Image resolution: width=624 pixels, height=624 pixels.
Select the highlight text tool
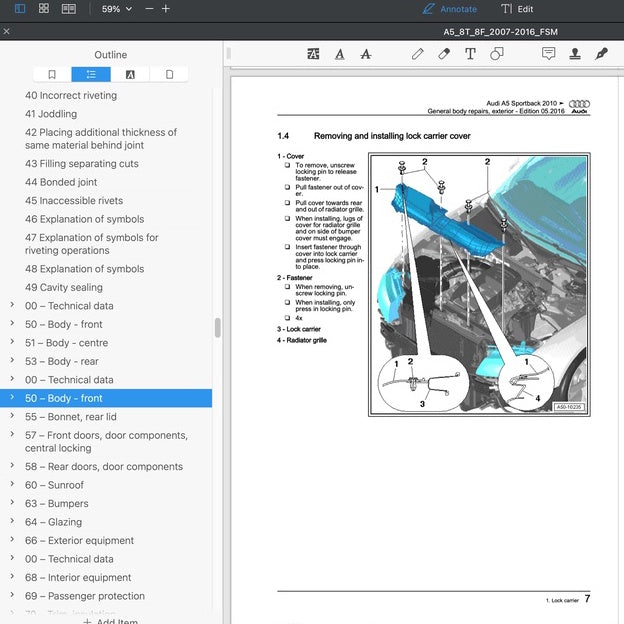pyautogui.click(x=313, y=54)
